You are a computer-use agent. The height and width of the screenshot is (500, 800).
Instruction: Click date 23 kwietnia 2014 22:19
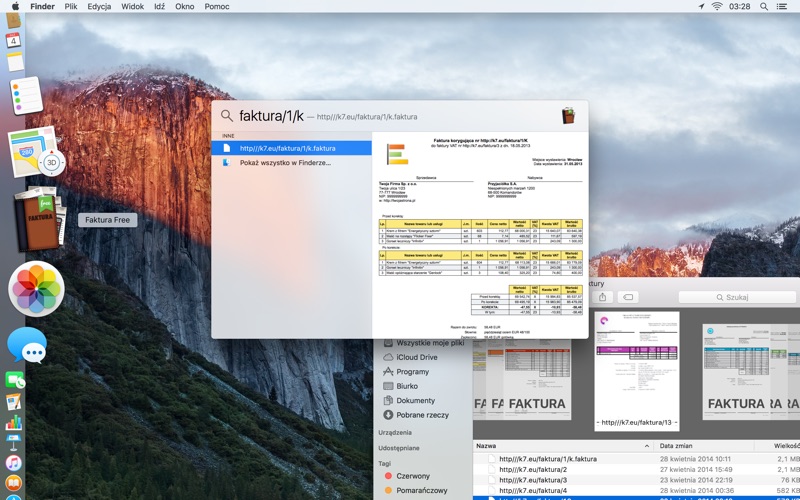tap(696, 480)
